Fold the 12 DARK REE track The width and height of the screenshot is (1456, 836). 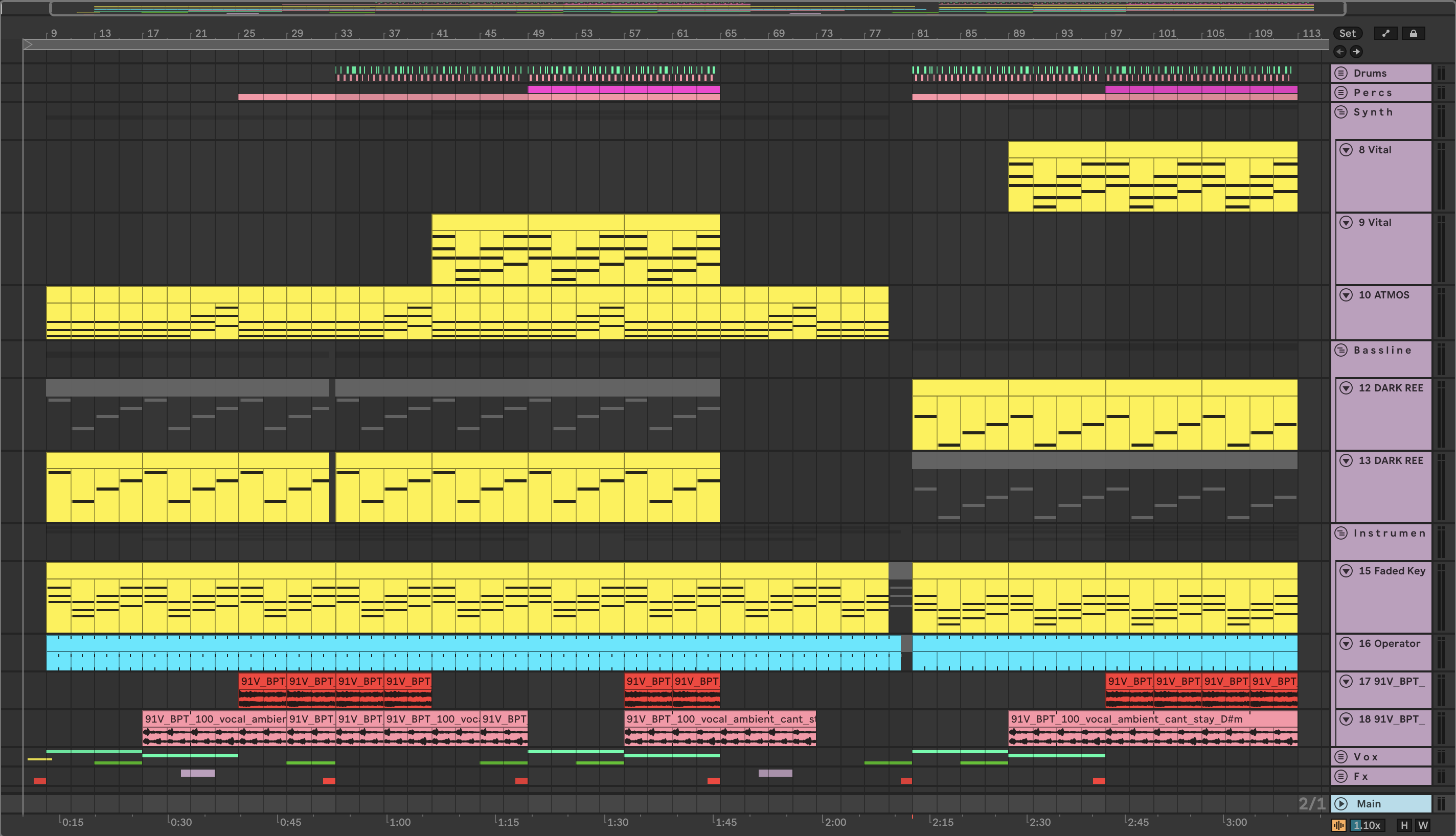(1346, 388)
